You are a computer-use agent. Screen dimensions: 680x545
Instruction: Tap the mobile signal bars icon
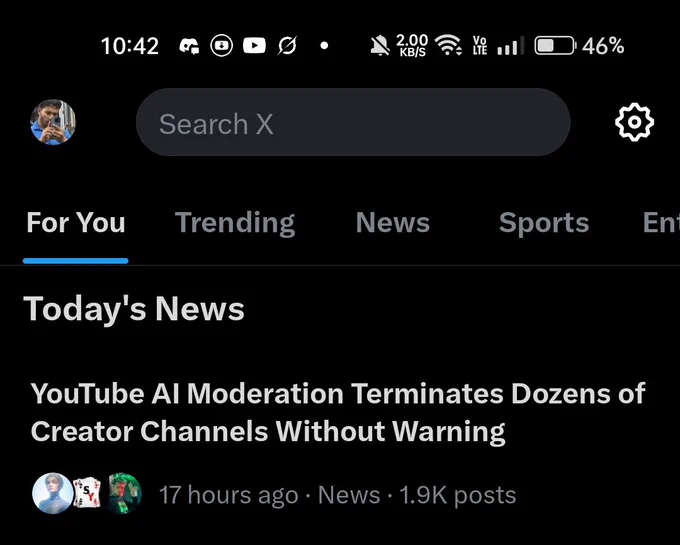(x=510, y=46)
